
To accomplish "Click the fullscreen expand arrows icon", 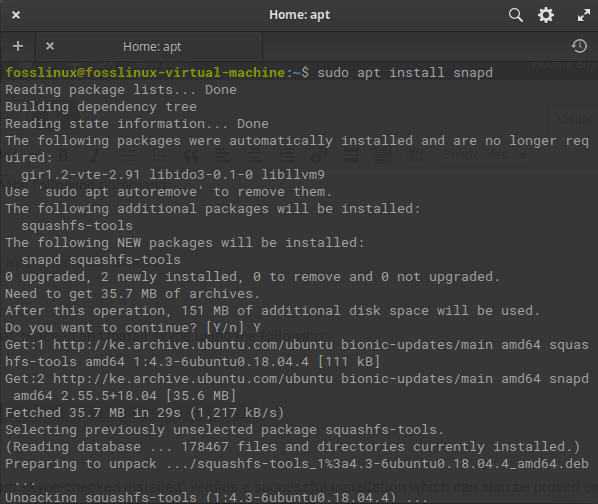I will pos(584,15).
